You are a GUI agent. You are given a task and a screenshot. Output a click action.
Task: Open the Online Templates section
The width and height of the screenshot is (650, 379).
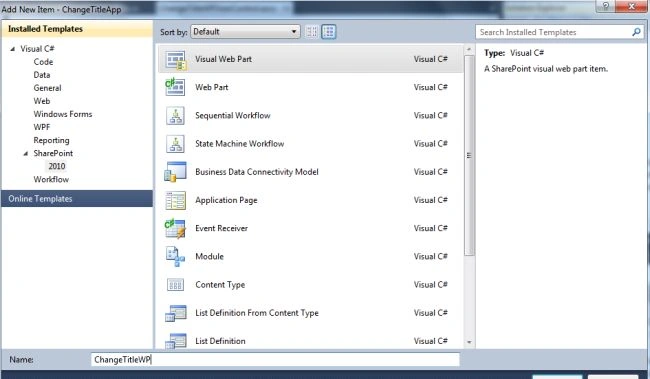click(x=77, y=199)
